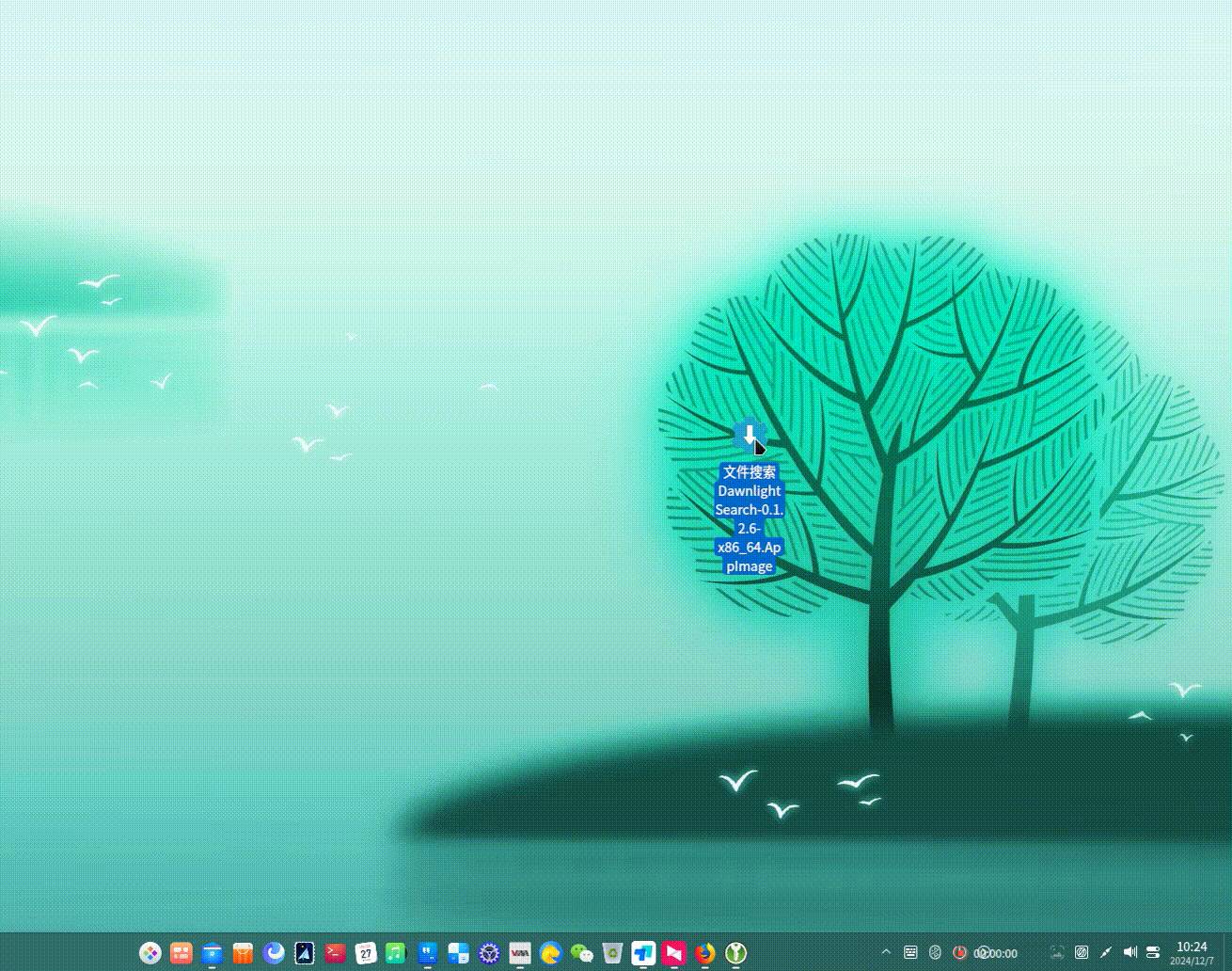The width and height of the screenshot is (1232, 971).
Task: Click the square swirl tray icon
Action: click(1082, 952)
